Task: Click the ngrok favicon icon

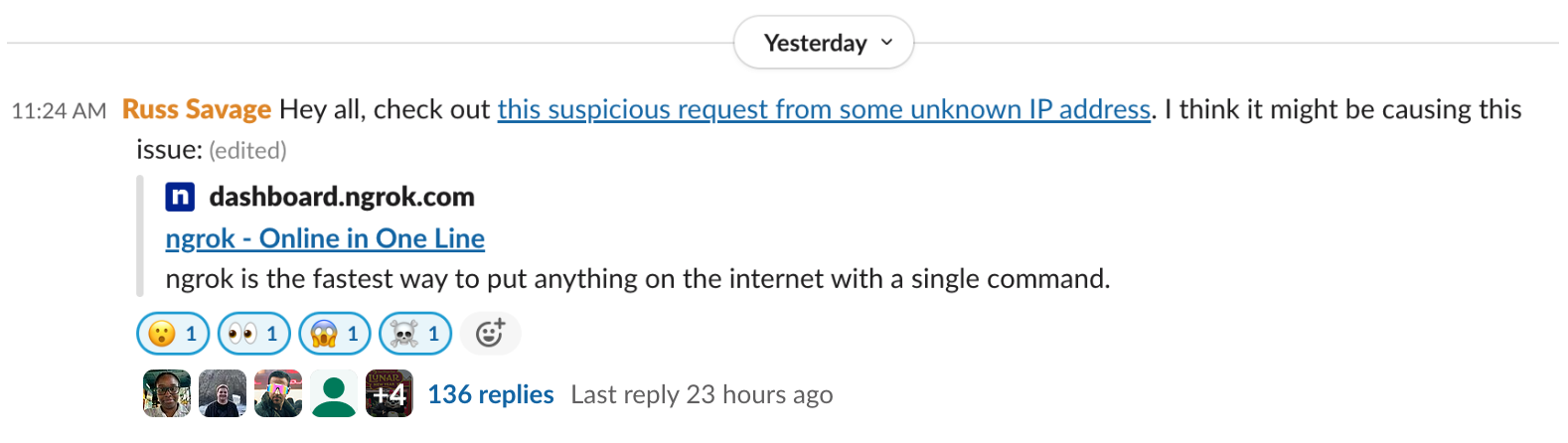Action: [x=180, y=197]
